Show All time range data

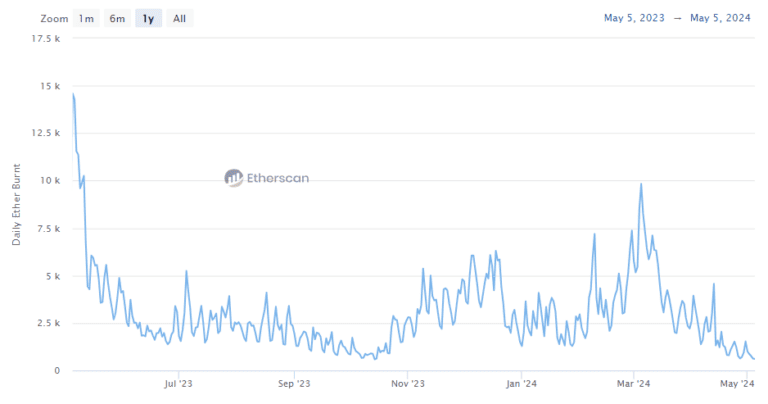pyautogui.click(x=179, y=18)
